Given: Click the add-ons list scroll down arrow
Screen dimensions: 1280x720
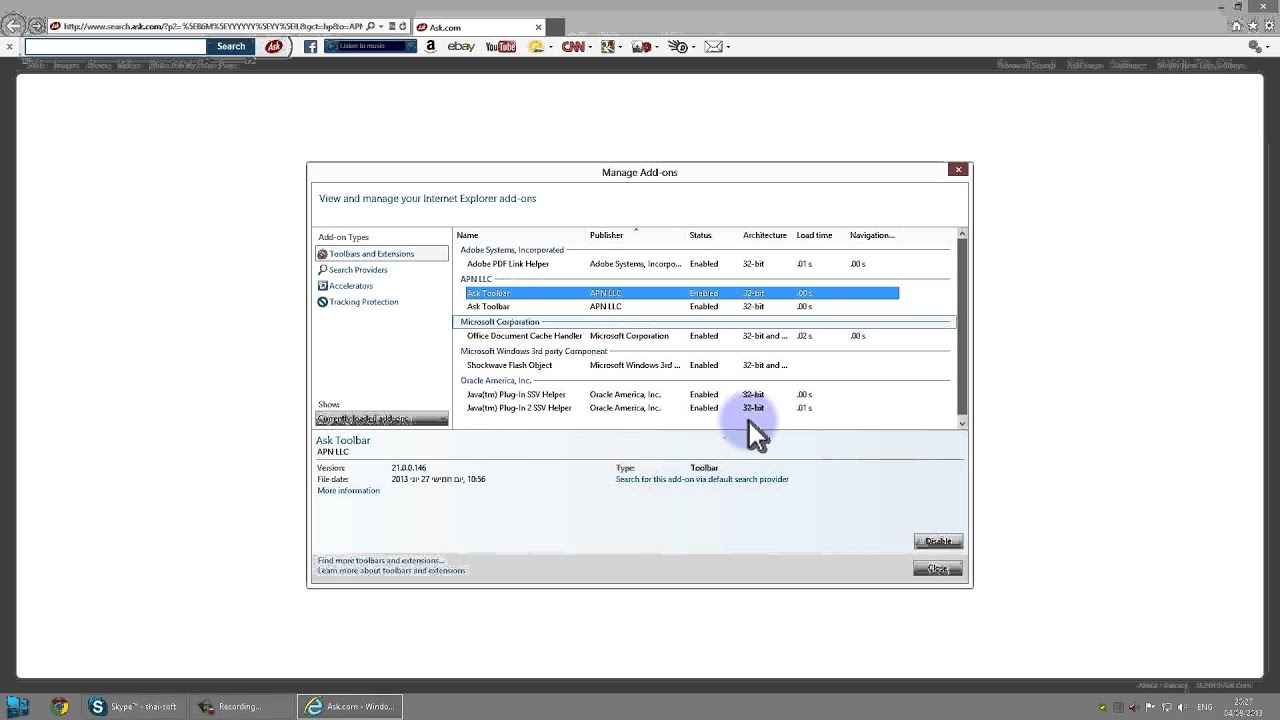Looking at the screenshot, I should (x=962, y=423).
